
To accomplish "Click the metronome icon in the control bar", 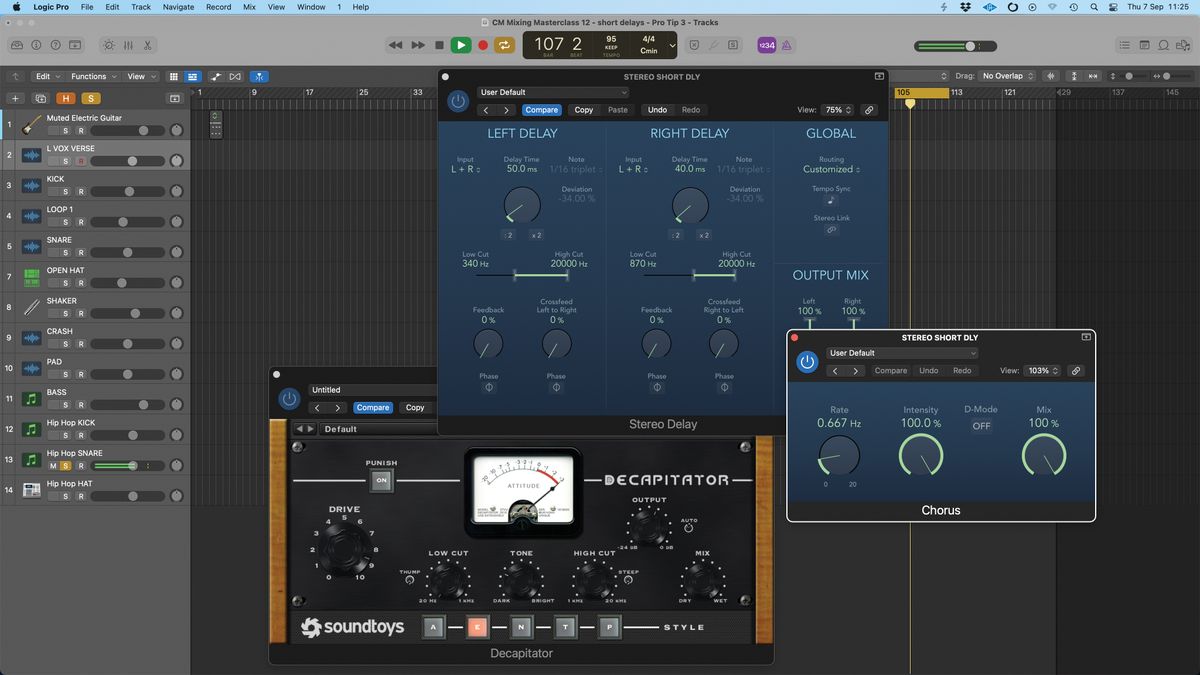I will tap(788, 45).
